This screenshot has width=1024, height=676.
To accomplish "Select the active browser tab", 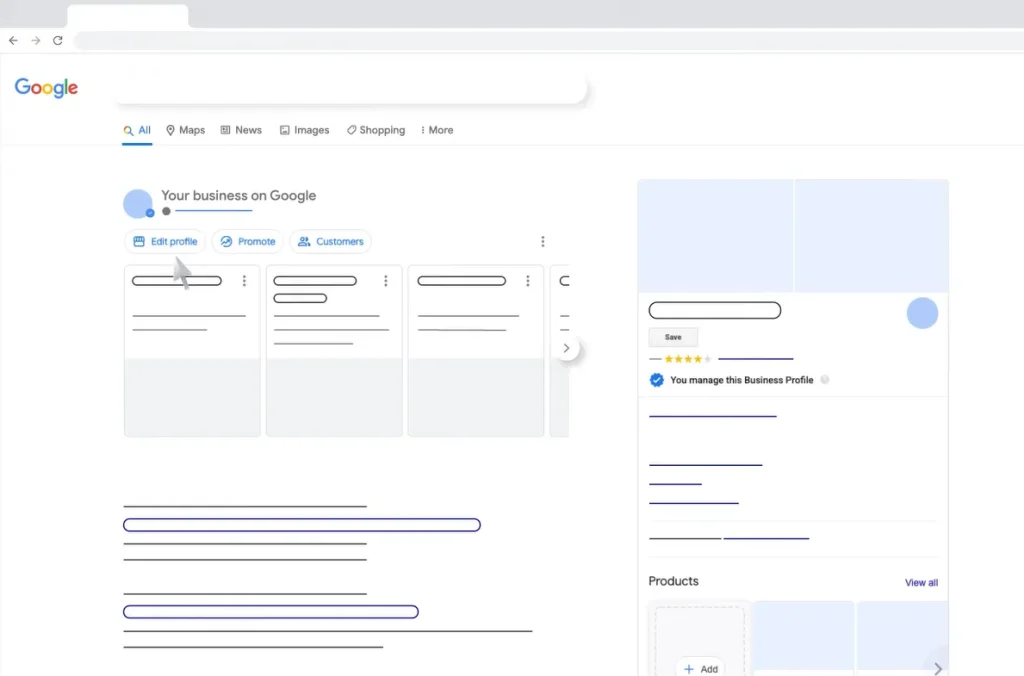I will pos(128,16).
